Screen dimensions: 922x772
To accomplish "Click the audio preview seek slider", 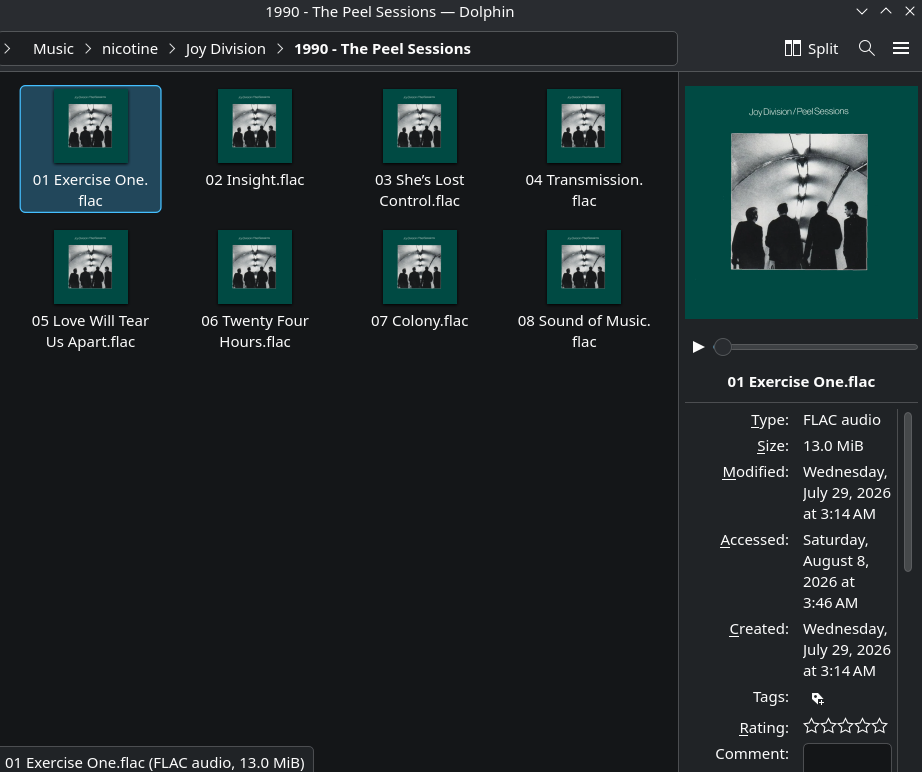I will pos(815,347).
